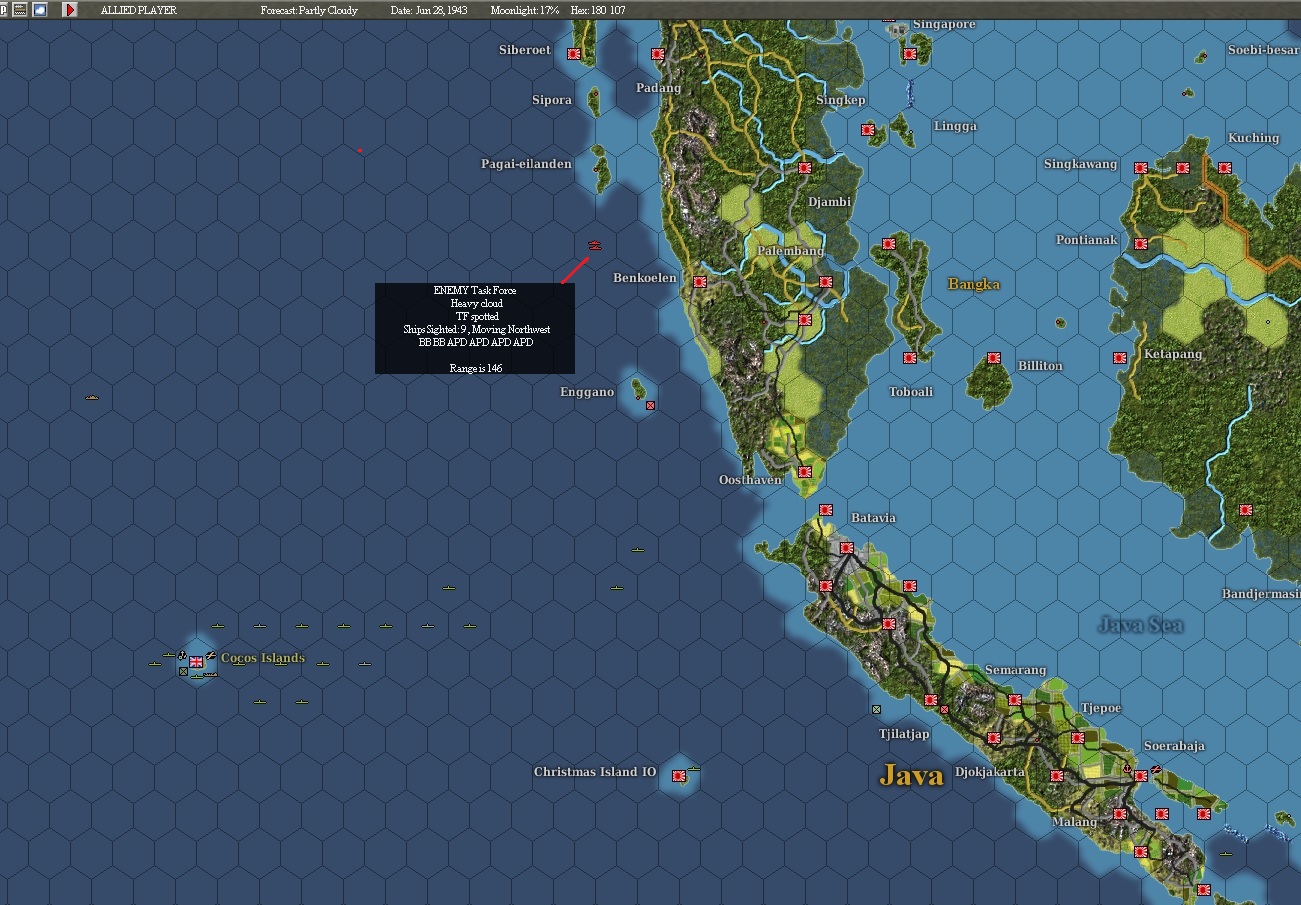Click the Japanese base flag at Benkoelen
The width and height of the screenshot is (1301, 905).
[x=700, y=282]
